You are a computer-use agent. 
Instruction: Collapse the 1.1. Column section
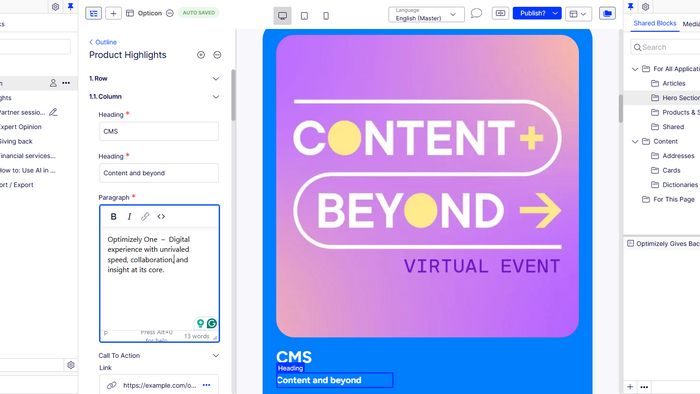pyautogui.click(x=216, y=97)
